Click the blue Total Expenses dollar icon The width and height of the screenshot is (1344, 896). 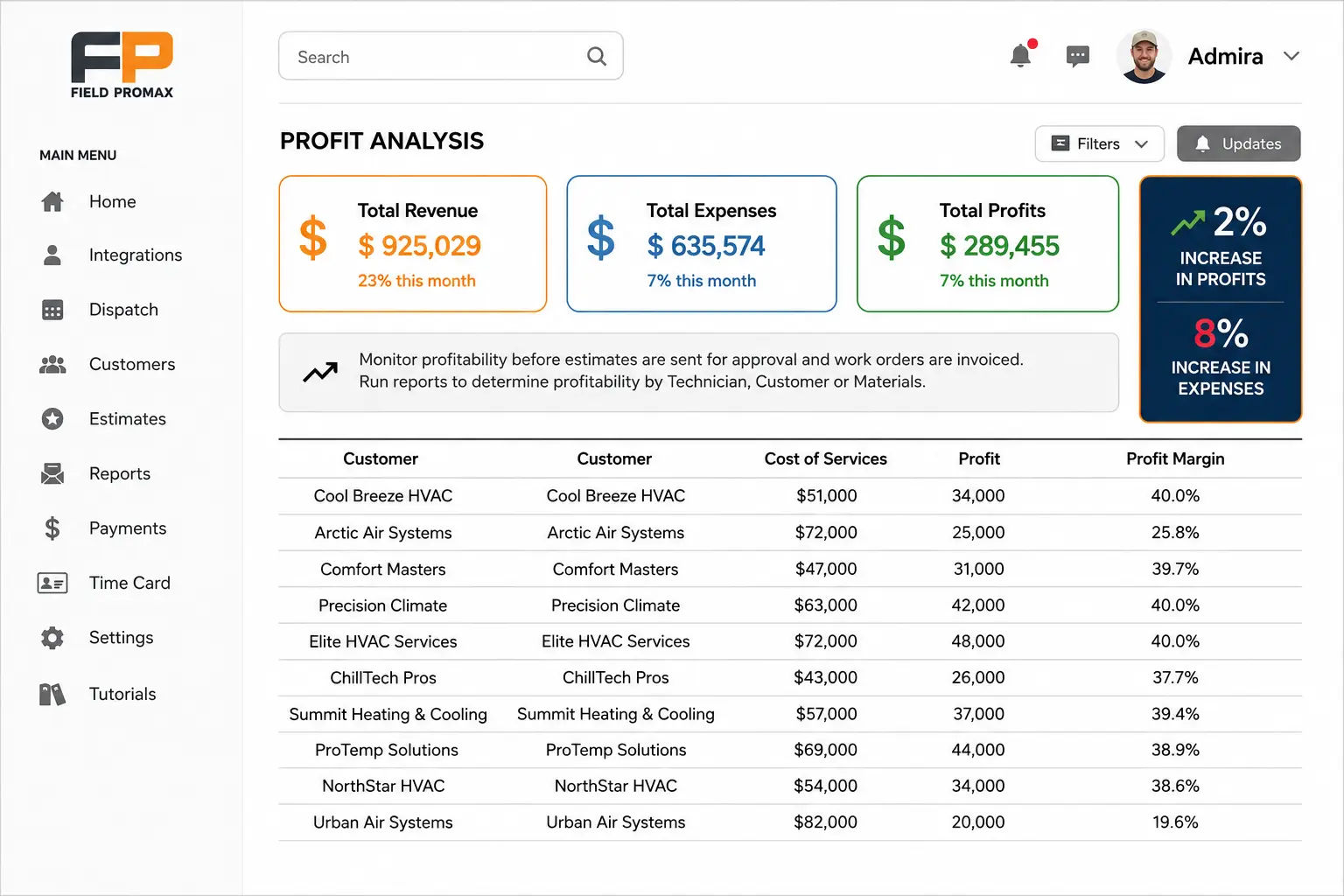coord(601,238)
